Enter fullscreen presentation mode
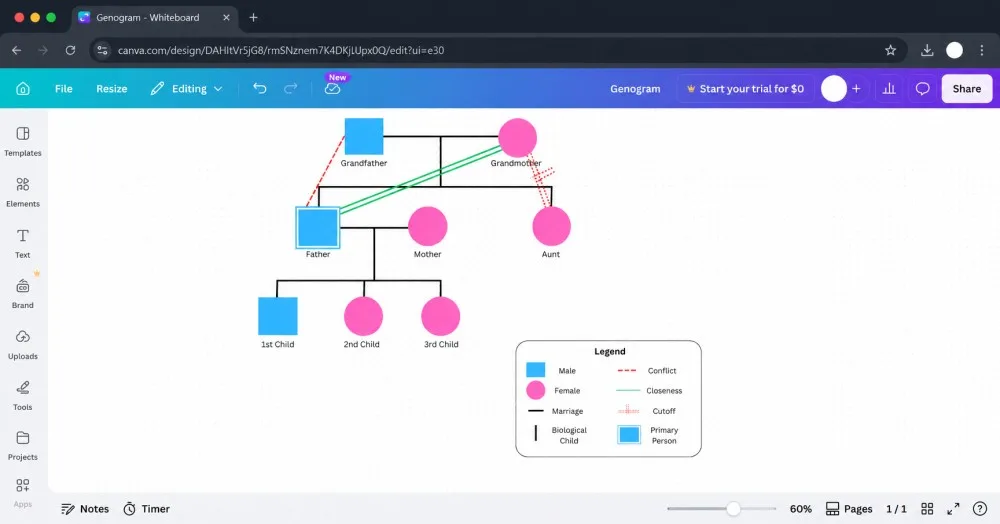The image size is (1000, 524). click(x=953, y=509)
